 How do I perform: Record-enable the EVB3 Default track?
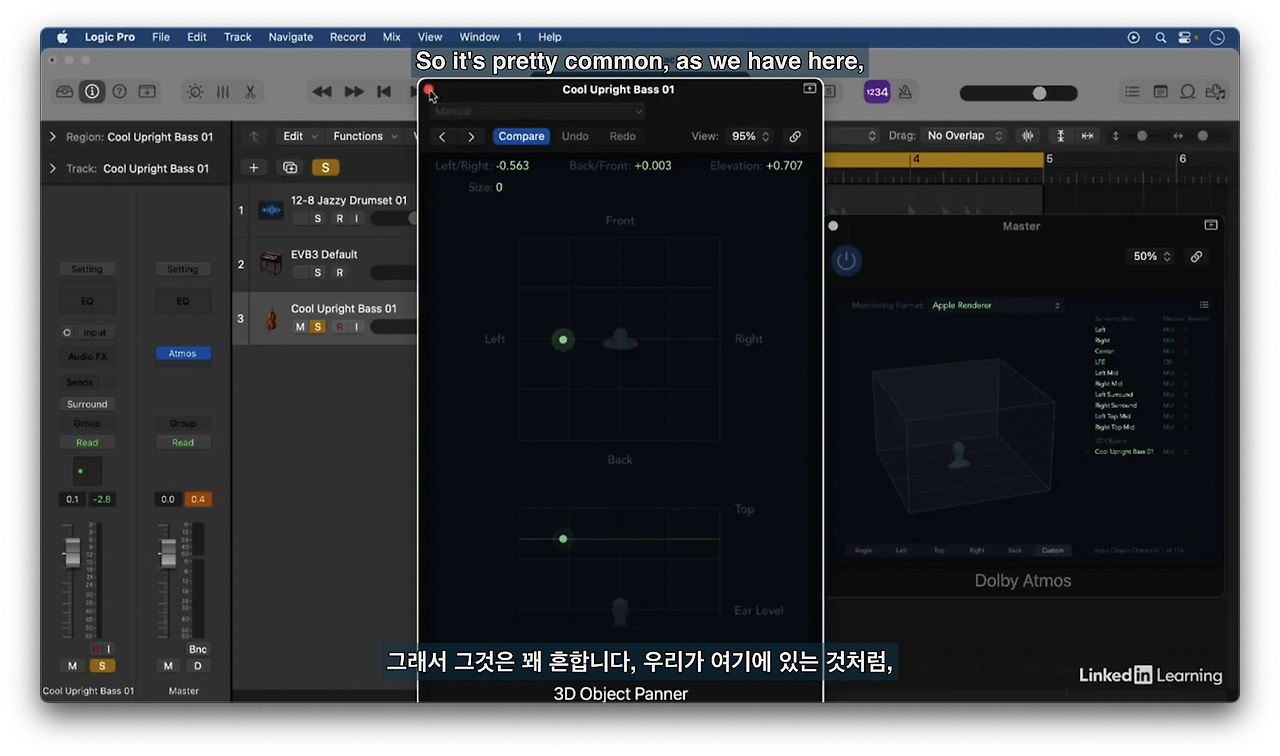(x=339, y=272)
